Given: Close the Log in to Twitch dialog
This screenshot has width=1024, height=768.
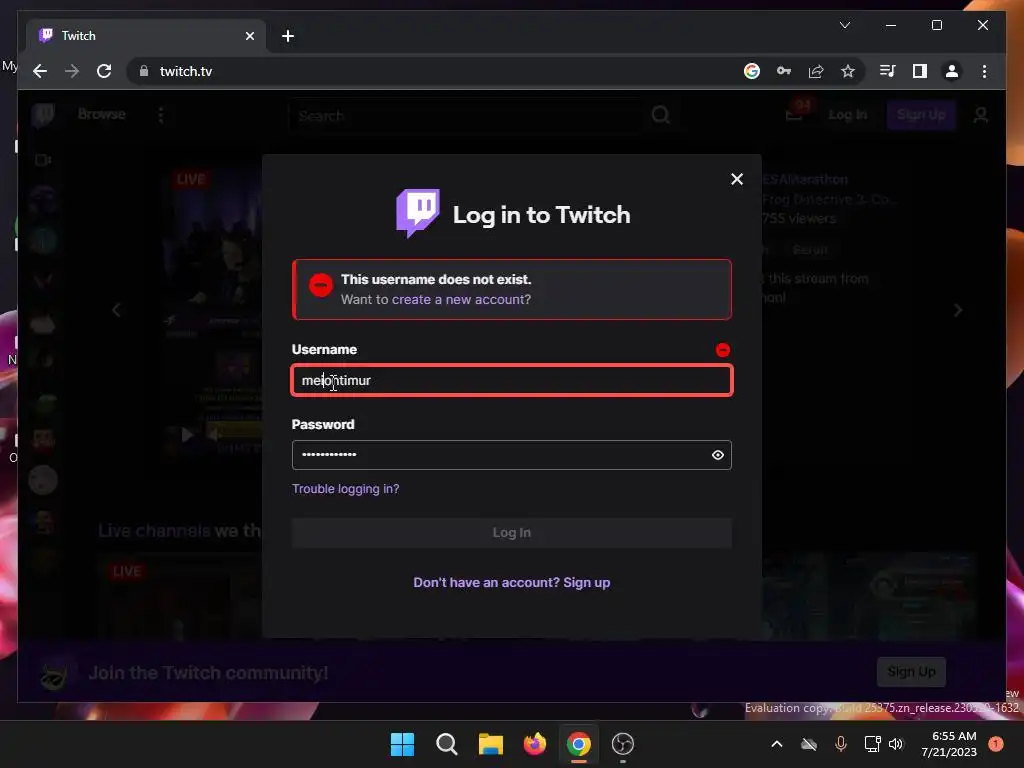Looking at the screenshot, I should (737, 179).
